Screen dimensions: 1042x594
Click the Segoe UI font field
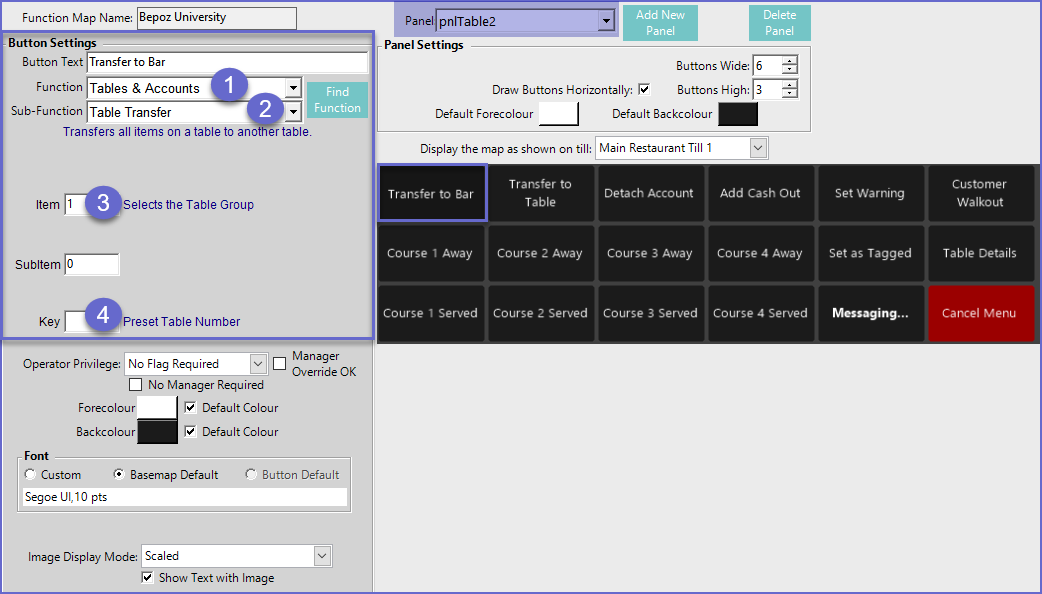(x=185, y=497)
